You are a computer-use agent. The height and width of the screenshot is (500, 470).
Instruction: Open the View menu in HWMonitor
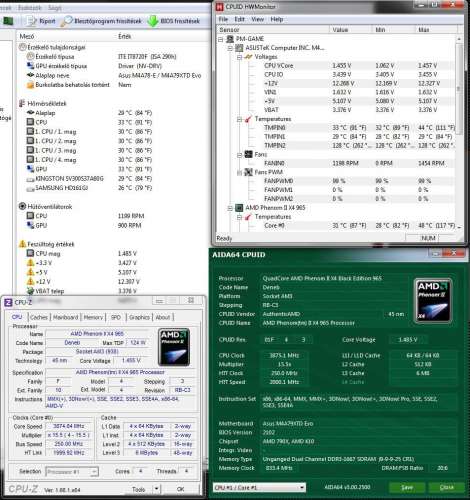coord(257,19)
